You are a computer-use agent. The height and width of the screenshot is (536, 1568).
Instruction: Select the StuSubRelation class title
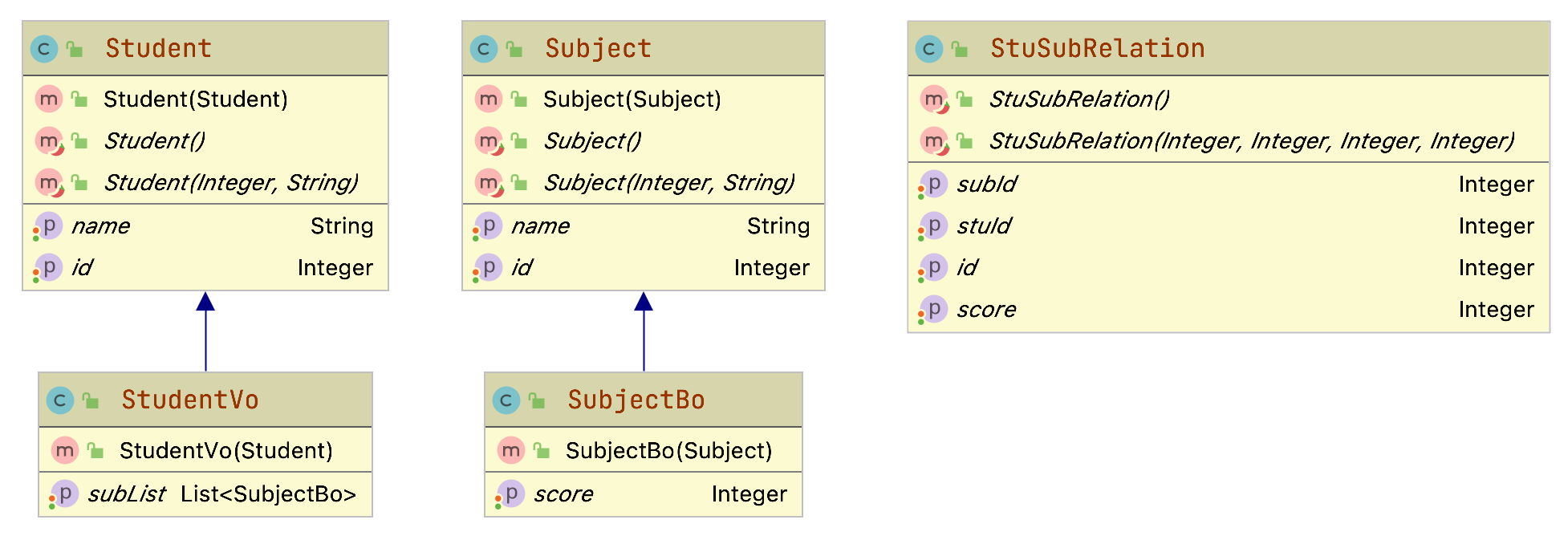click(1097, 49)
